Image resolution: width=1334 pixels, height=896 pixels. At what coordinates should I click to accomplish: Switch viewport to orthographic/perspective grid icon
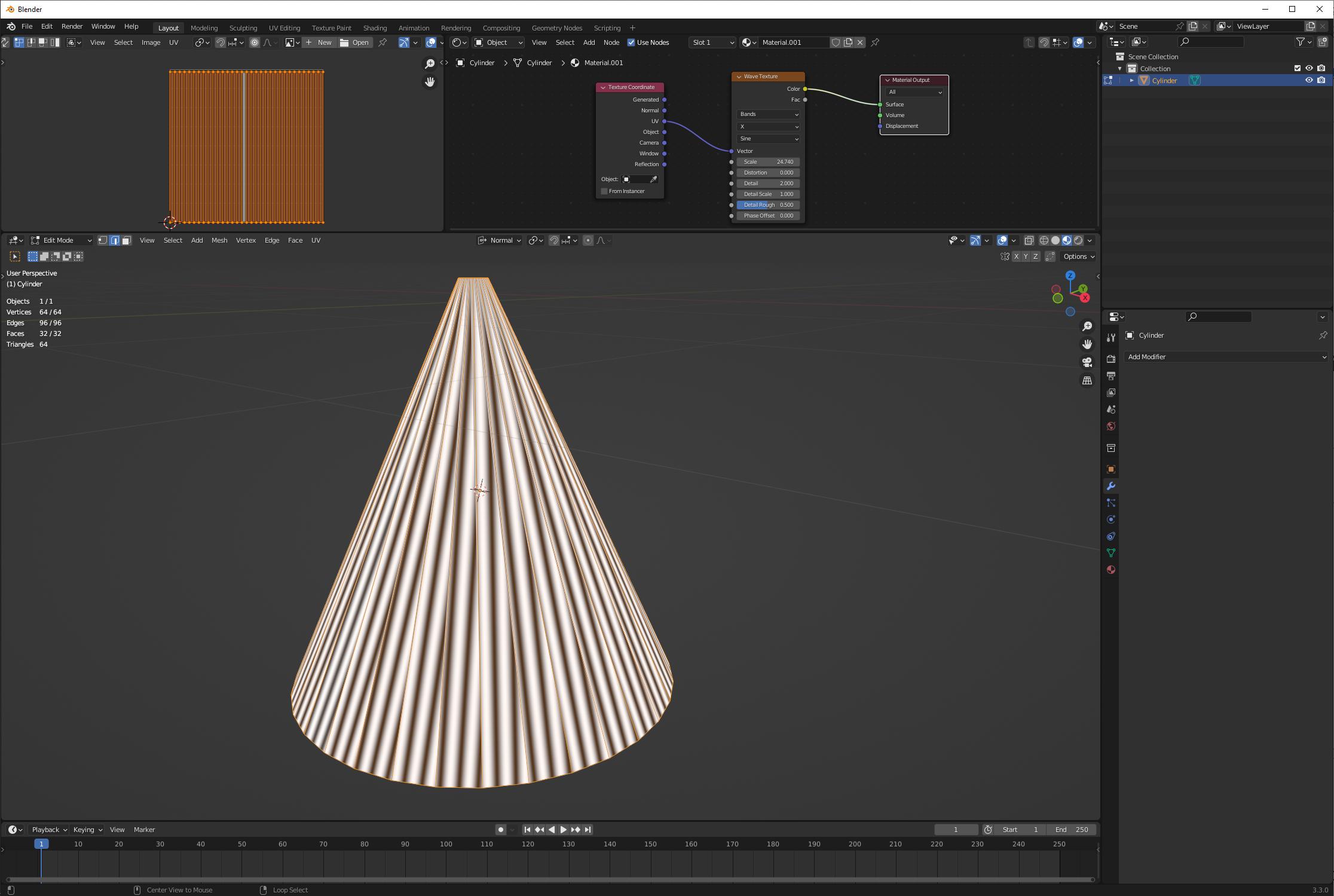[x=1087, y=380]
